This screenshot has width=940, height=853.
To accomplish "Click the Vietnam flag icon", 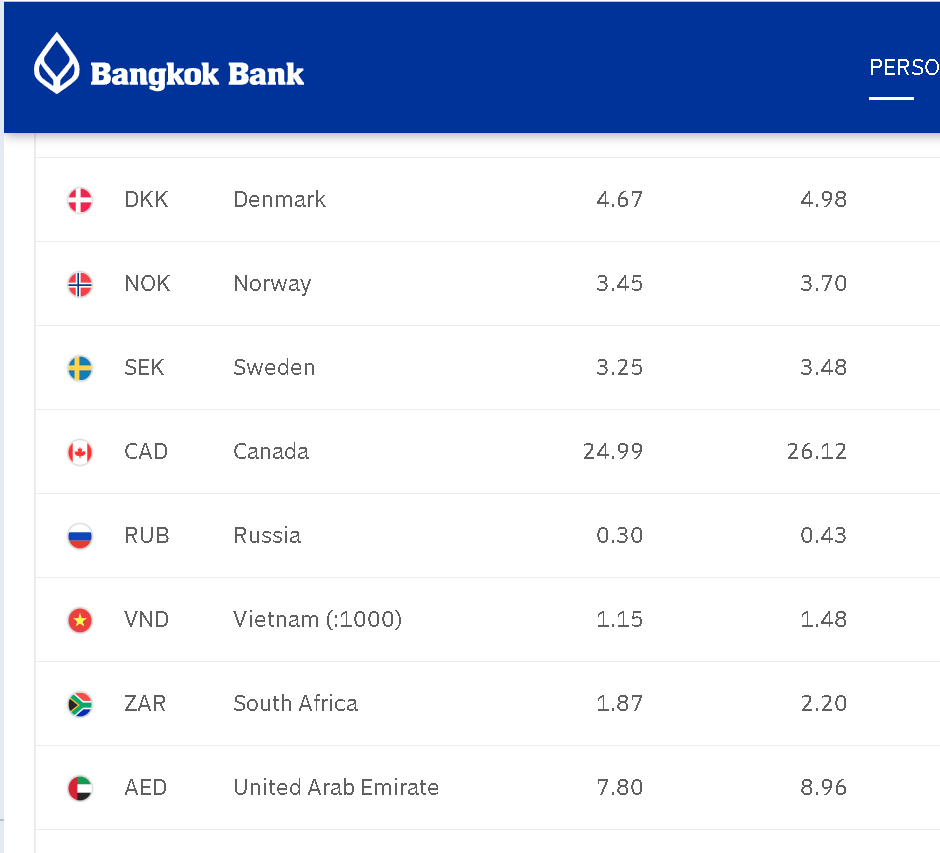I will pos(80,620).
